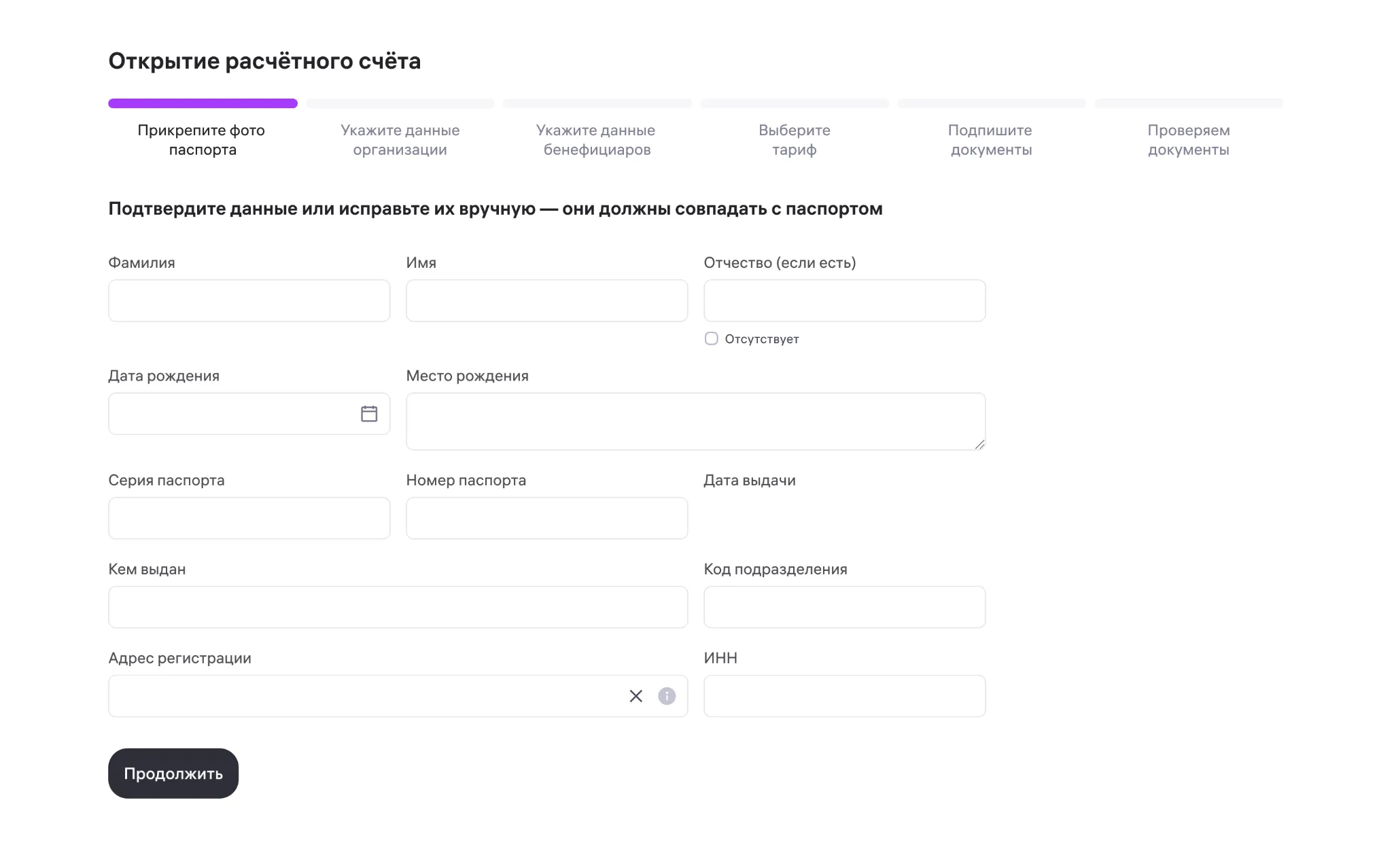Viewport: 1392px width, 868px height.
Task: Focus the Код подразделения field
Action: coord(844,607)
